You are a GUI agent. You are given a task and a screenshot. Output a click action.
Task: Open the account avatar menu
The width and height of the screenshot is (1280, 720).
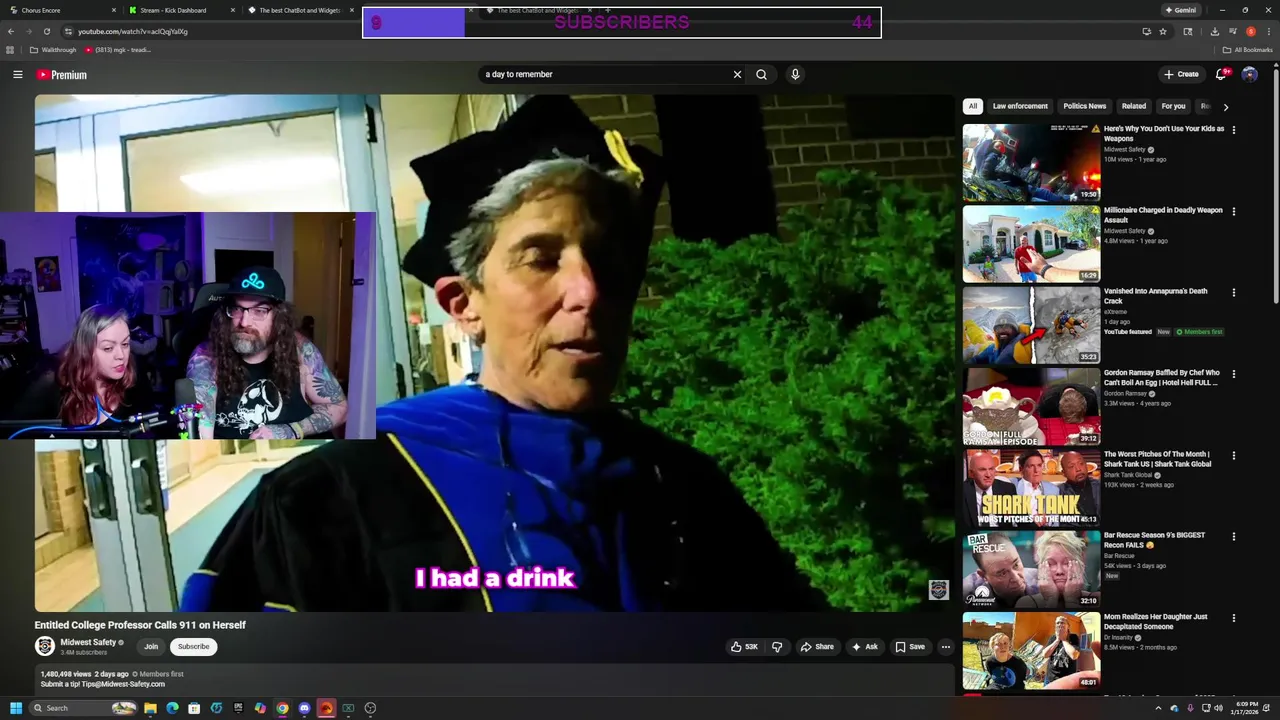tap(1249, 74)
